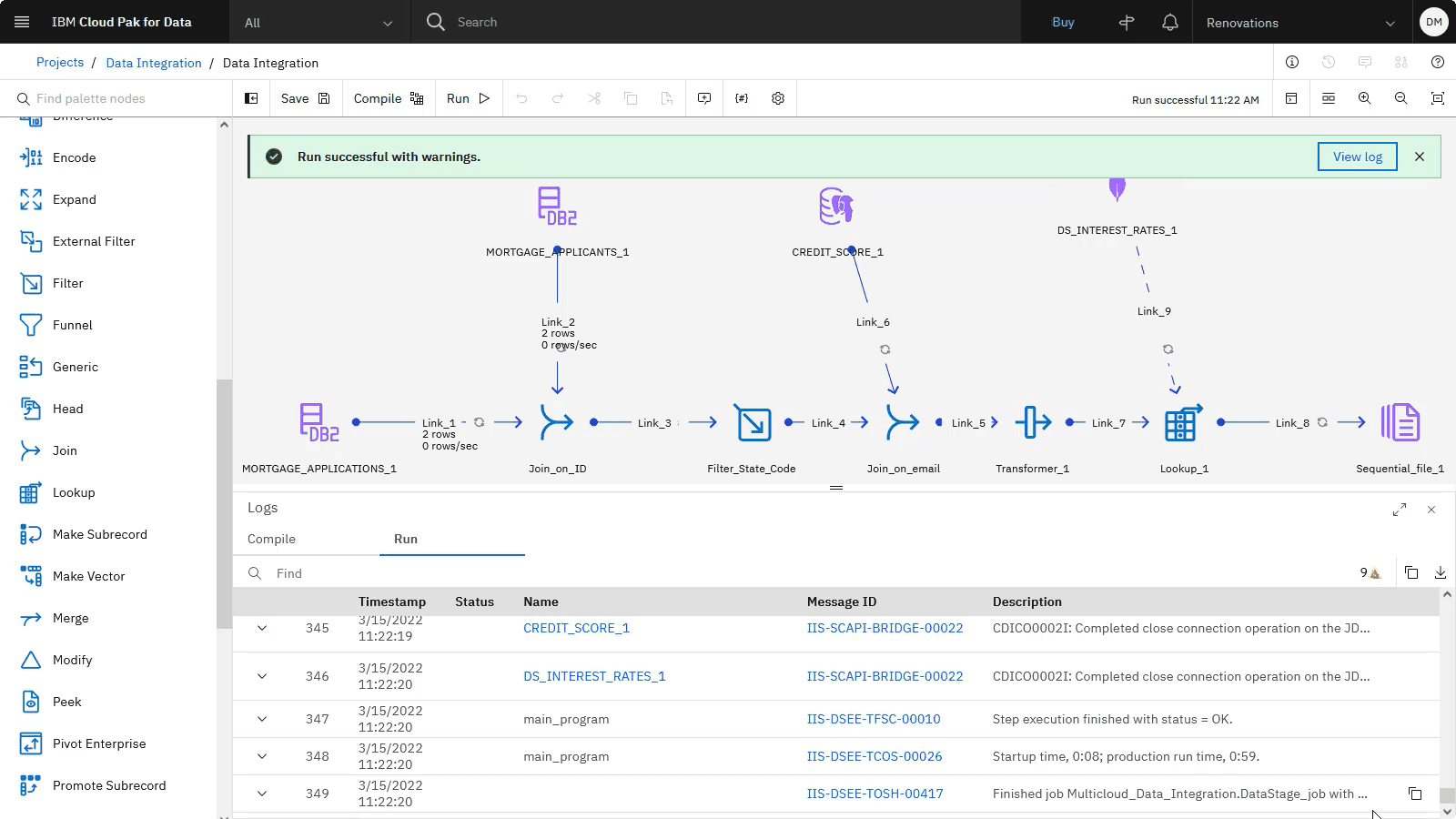Open the All search scope dropdown
The image size is (1456, 819).
[x=318, y=23]
